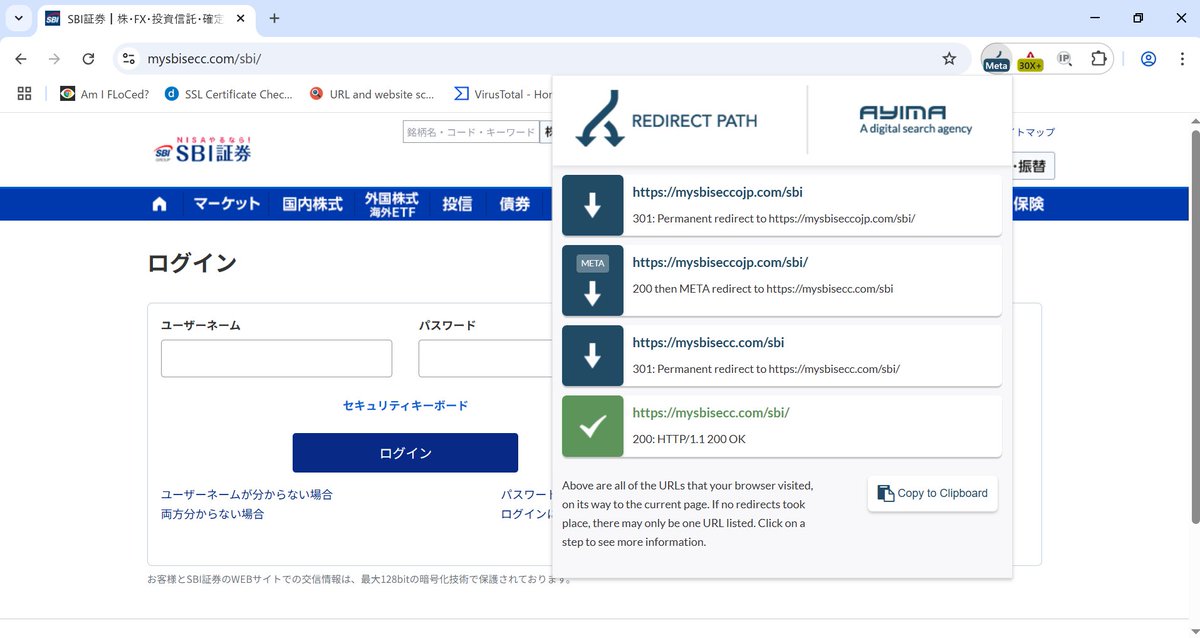Open the Am I FLoCed? bookmark
The width and height of the screenshot is (1200, 638).
coord(104,94)
